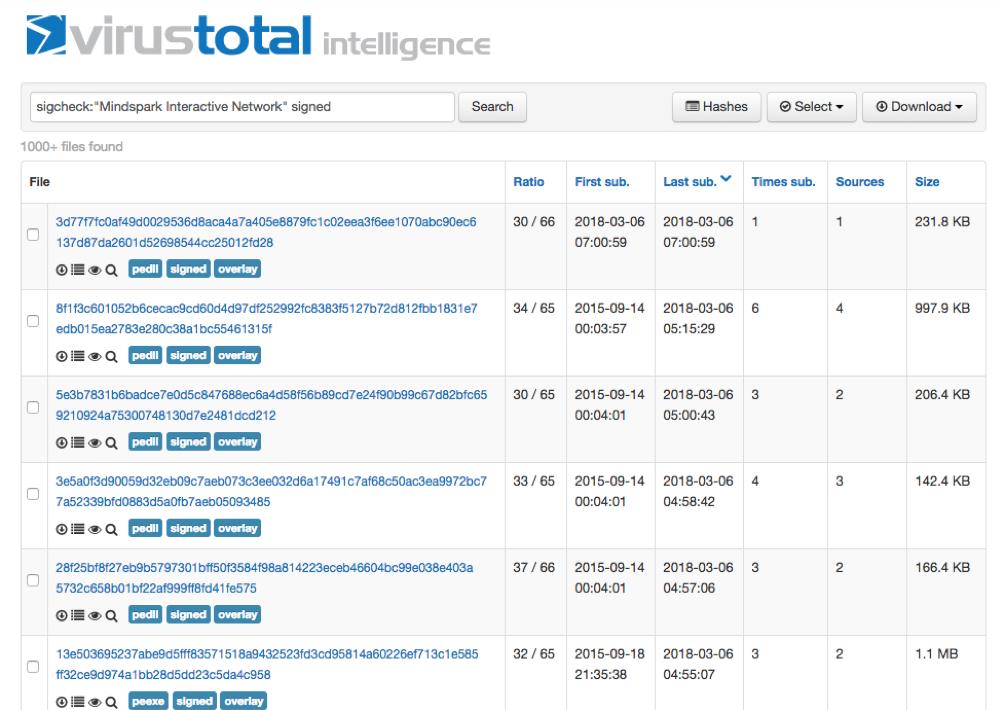
Task: Click the magnifier icon in the 5e3b7831b6 row
Action: 111,442
